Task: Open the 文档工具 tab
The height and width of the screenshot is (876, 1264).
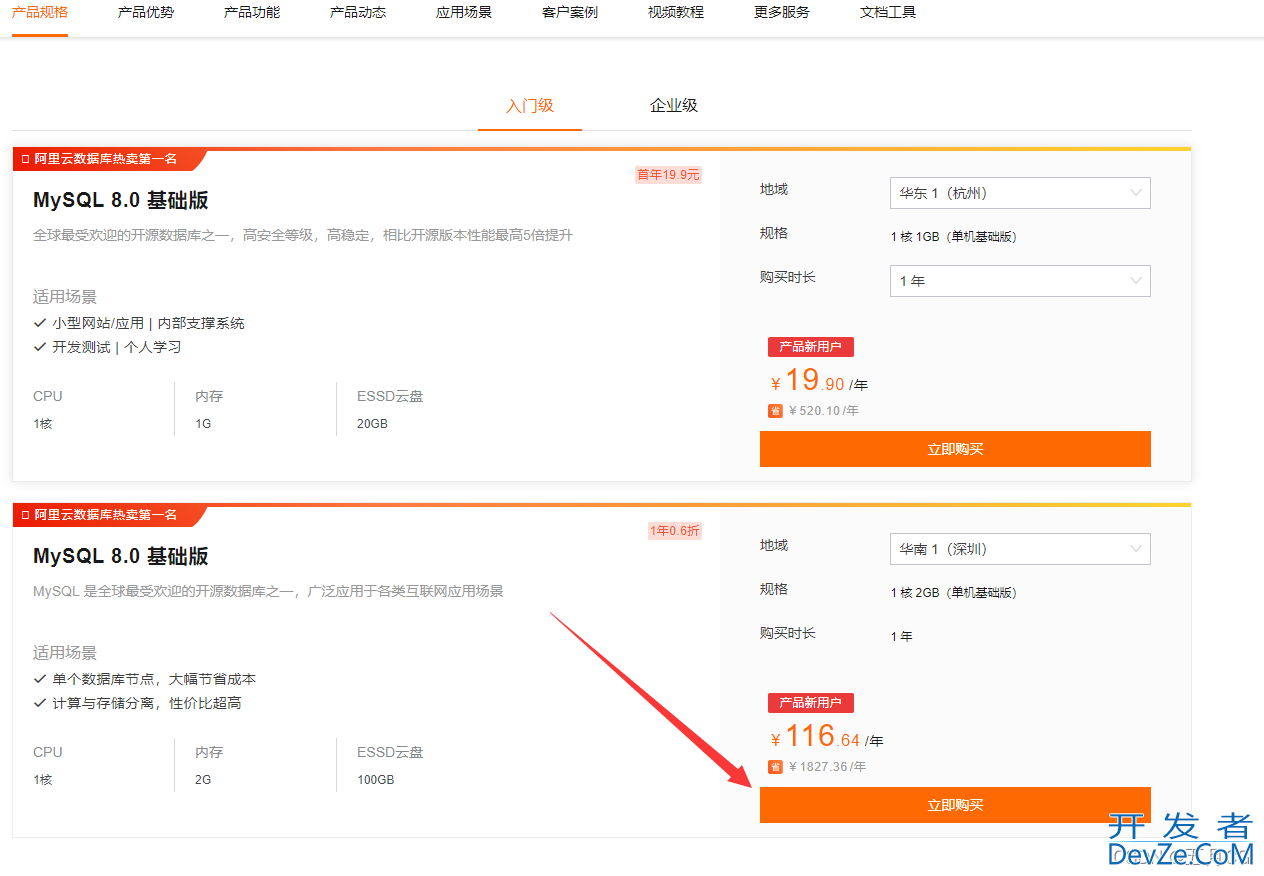Action: tap(888, 13)
